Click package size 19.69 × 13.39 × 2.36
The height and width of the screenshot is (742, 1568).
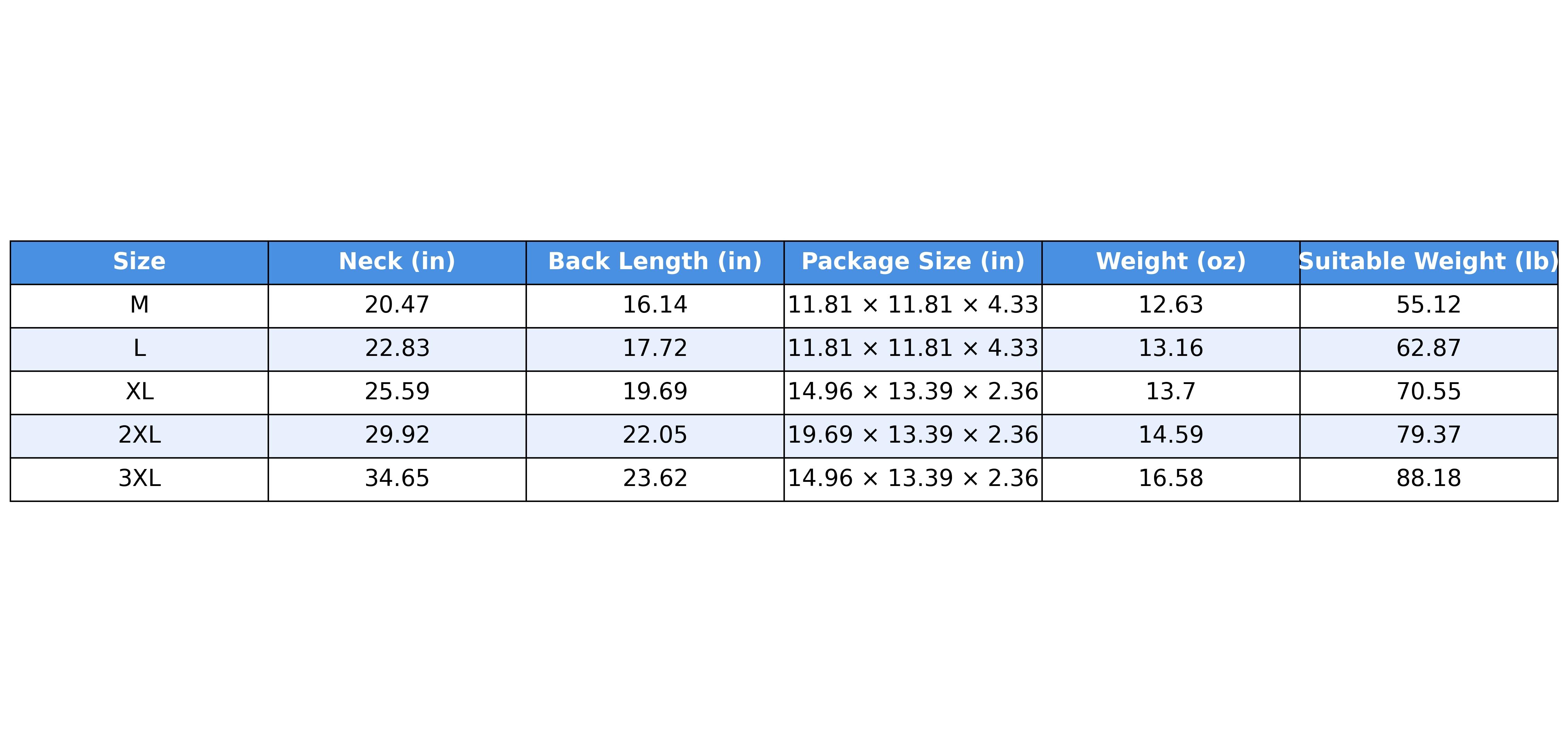click(x=913, y=435)
